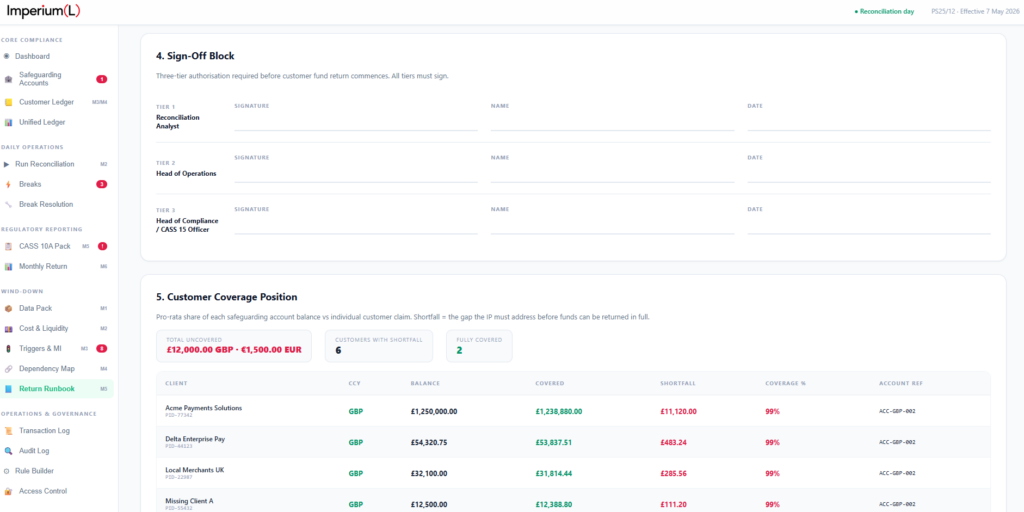Viewport: 1024px width, 512px height.
Task: Click the Customer Ledger yellow icon
Action: coord(8,102)
